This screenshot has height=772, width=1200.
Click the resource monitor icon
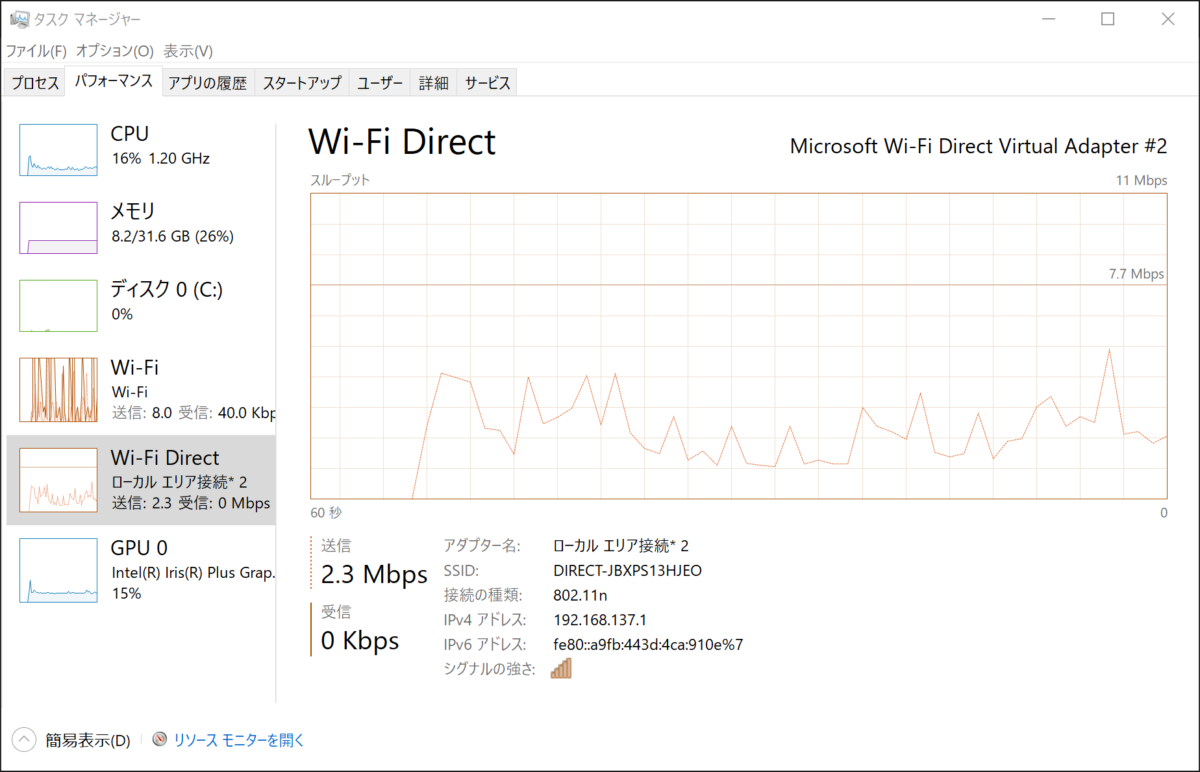[x=160, y=740]
